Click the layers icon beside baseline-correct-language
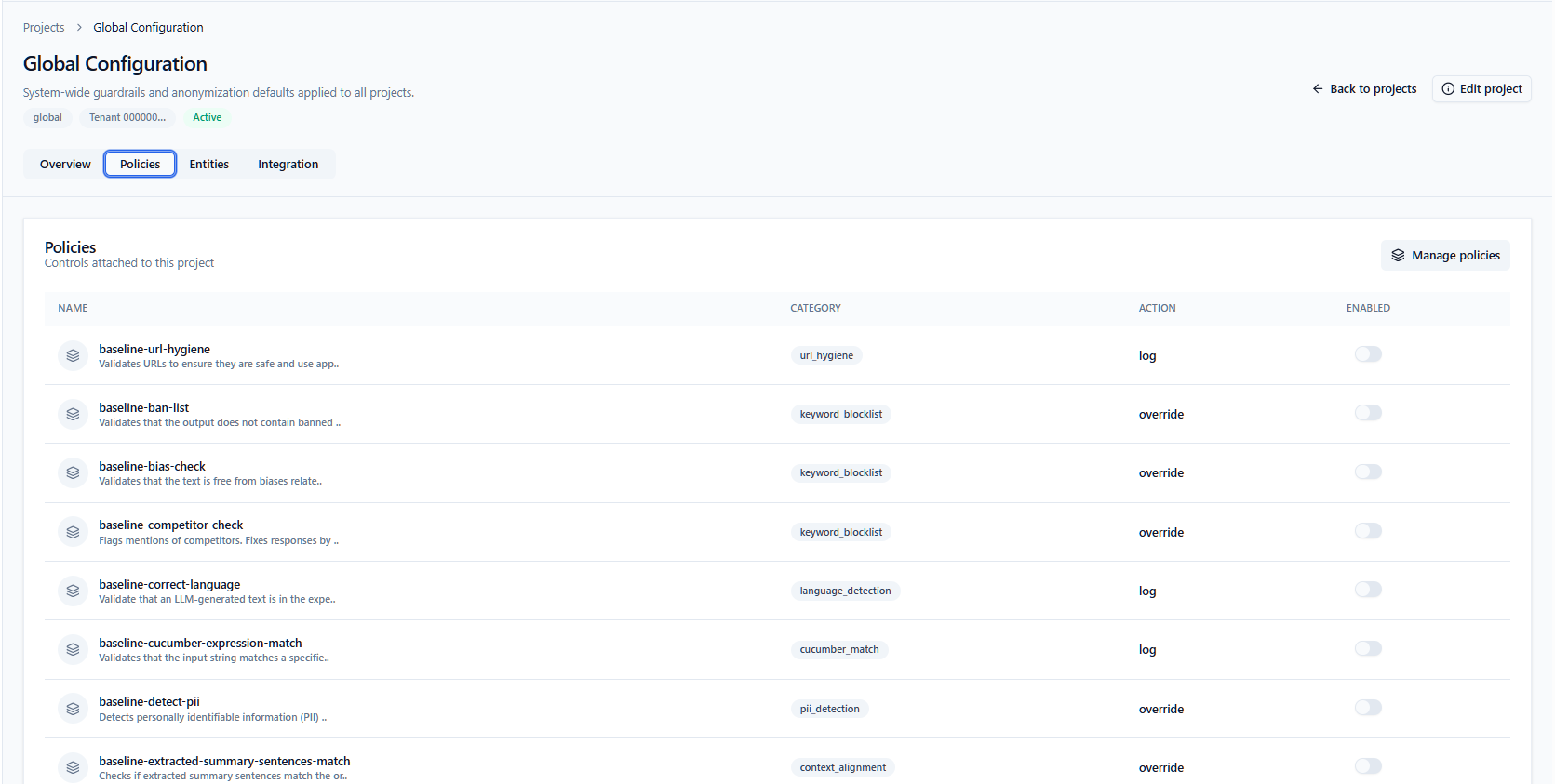The height and width of the screenshot is (784, 1555). (73, 591)
